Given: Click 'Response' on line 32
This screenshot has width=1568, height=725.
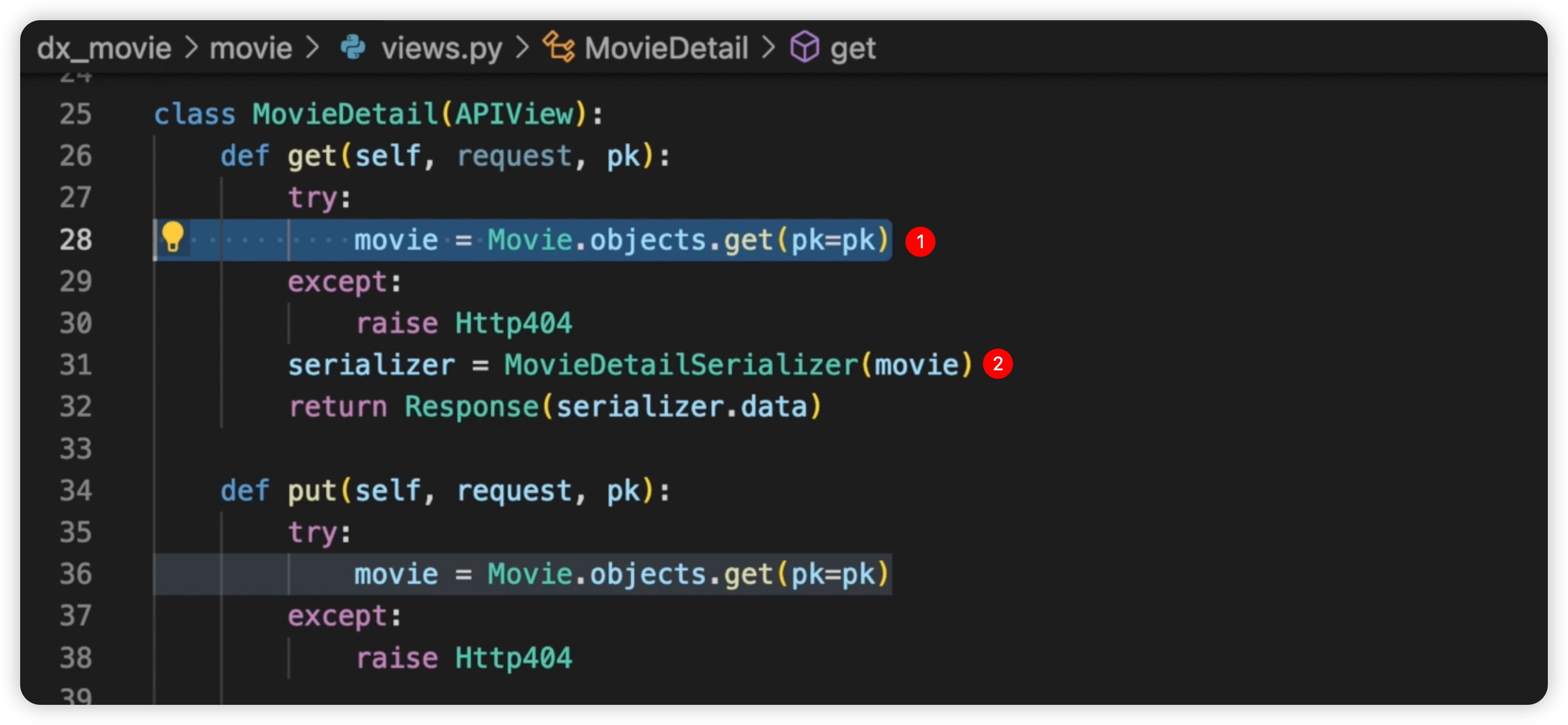Looking at the screenshot, I should coord(472,408).
